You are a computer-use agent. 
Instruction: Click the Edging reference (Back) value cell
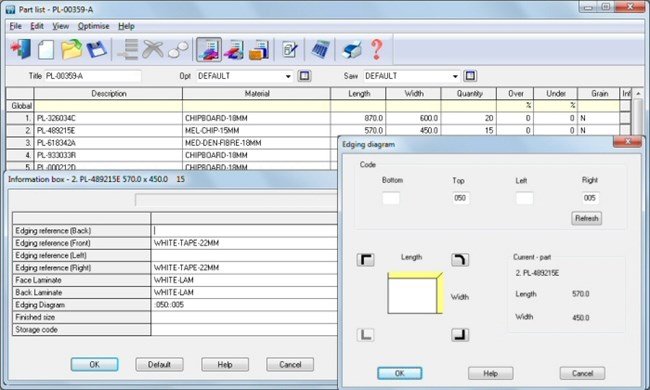[x=245, y=230]
